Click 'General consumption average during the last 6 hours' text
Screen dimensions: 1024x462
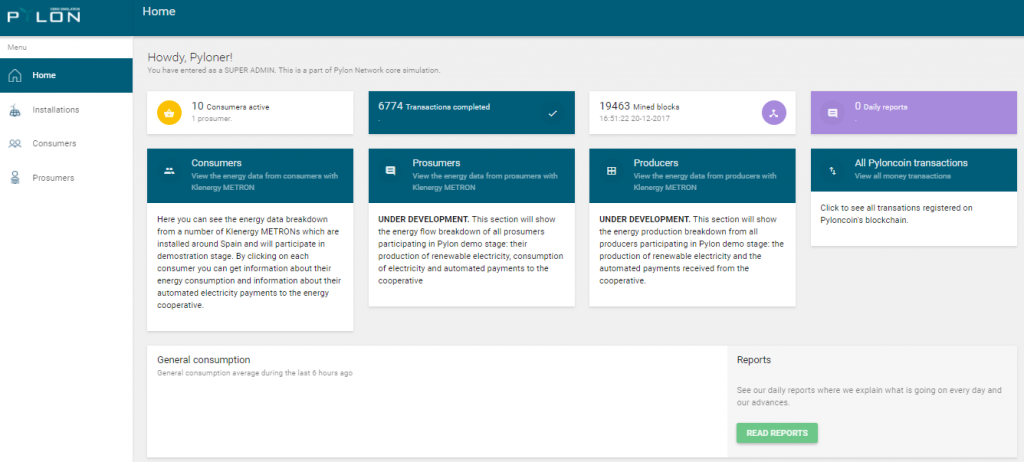255,373
